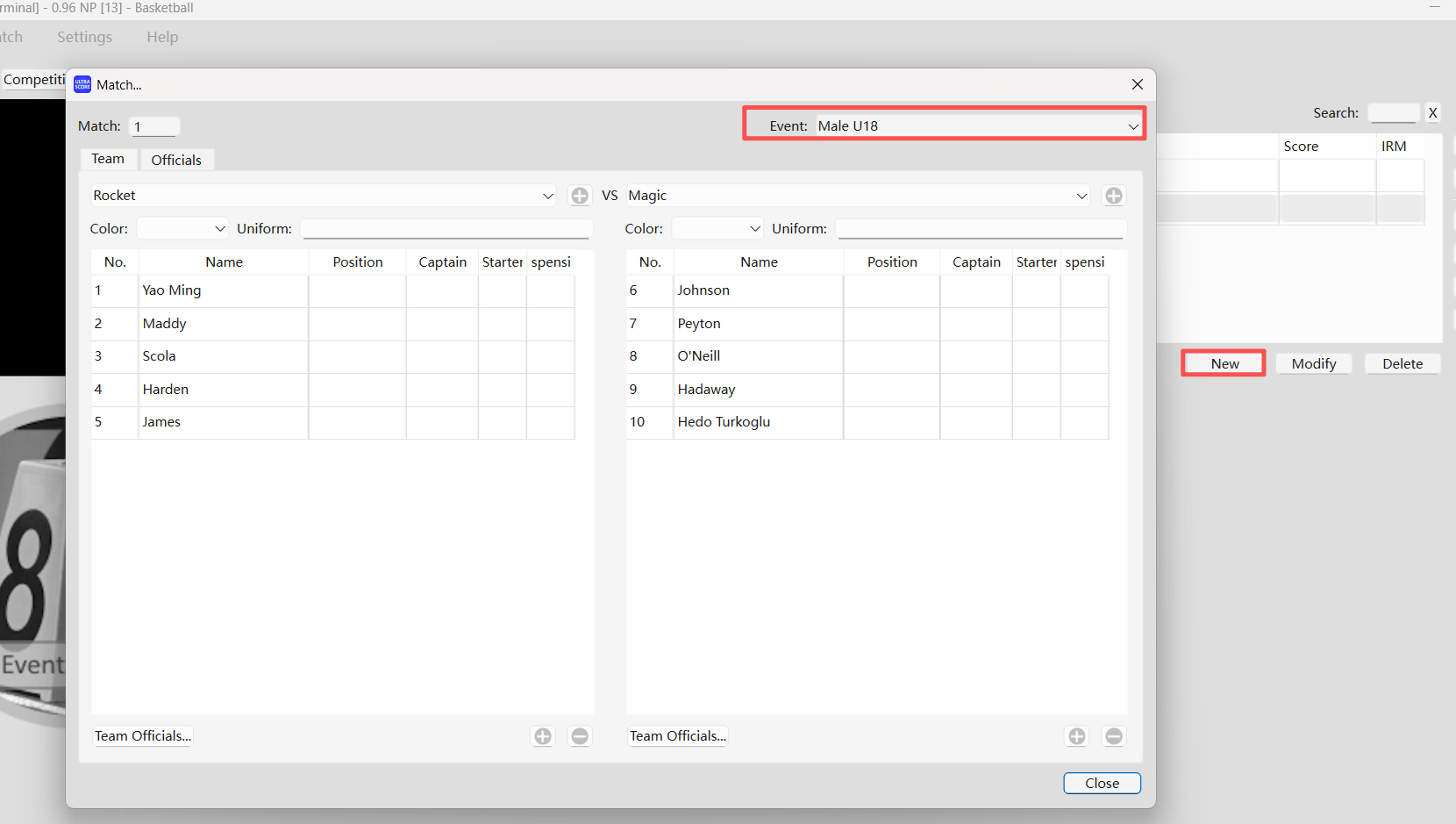Remove Magic player with minus icon
1456x824 pixels.
click(x=1113, y=736)
